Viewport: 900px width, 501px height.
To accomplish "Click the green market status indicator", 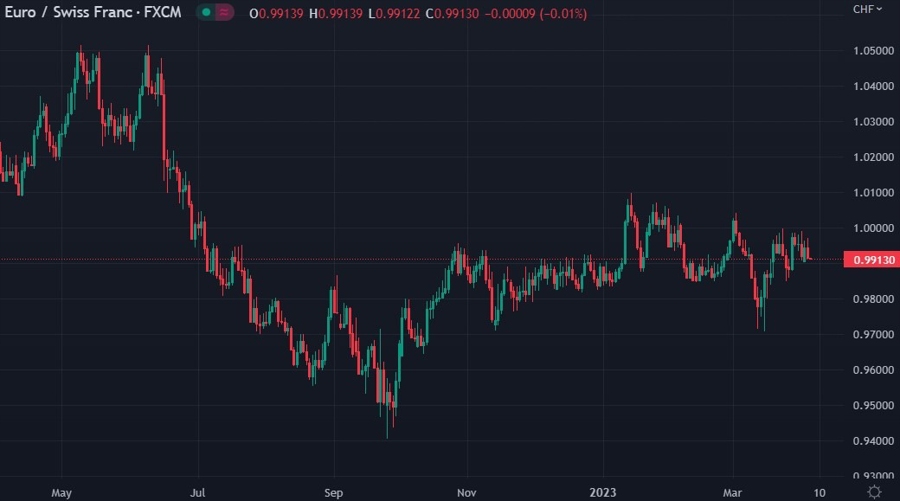I will (206, 12).
